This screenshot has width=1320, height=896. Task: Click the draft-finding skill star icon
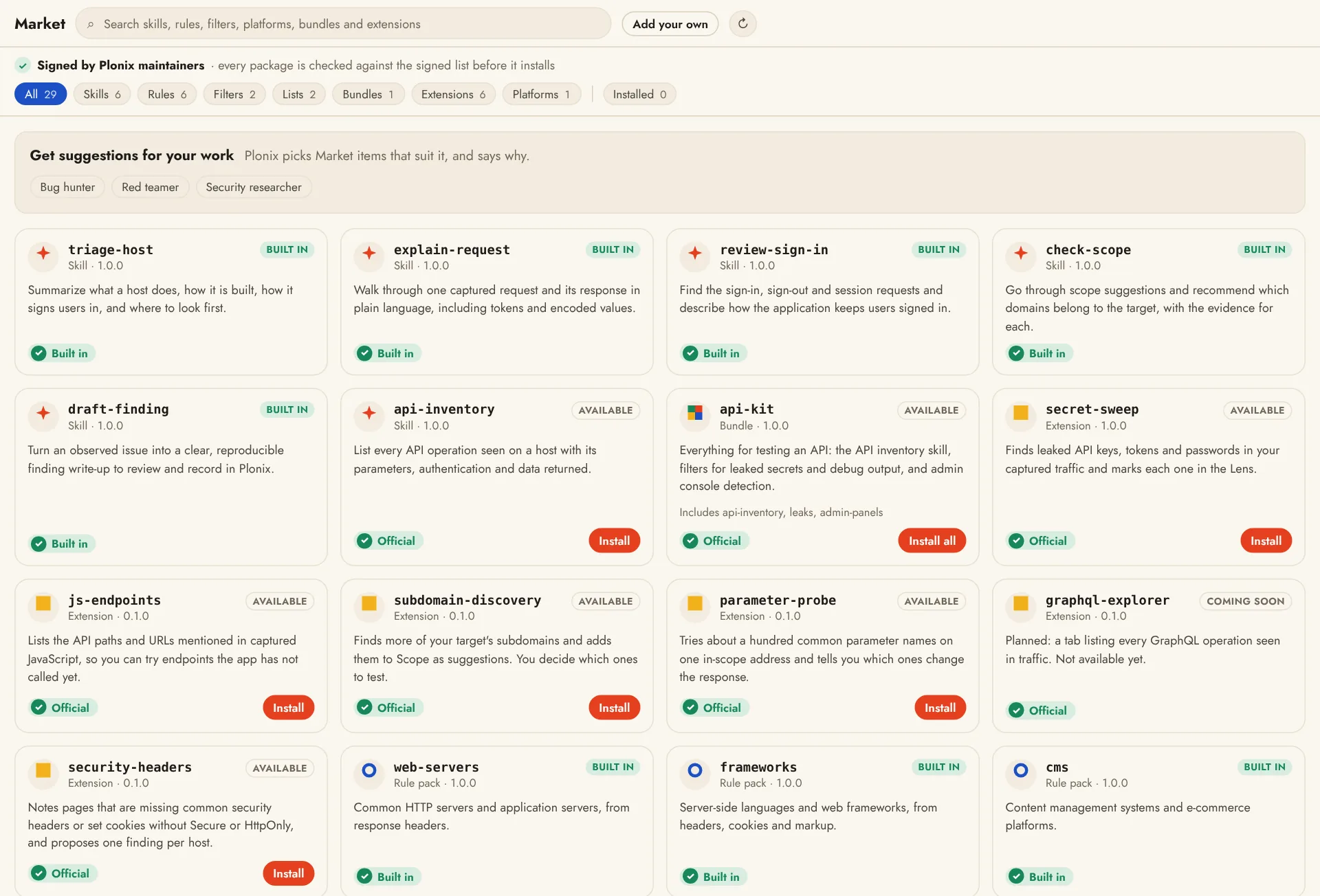(43, 414)
